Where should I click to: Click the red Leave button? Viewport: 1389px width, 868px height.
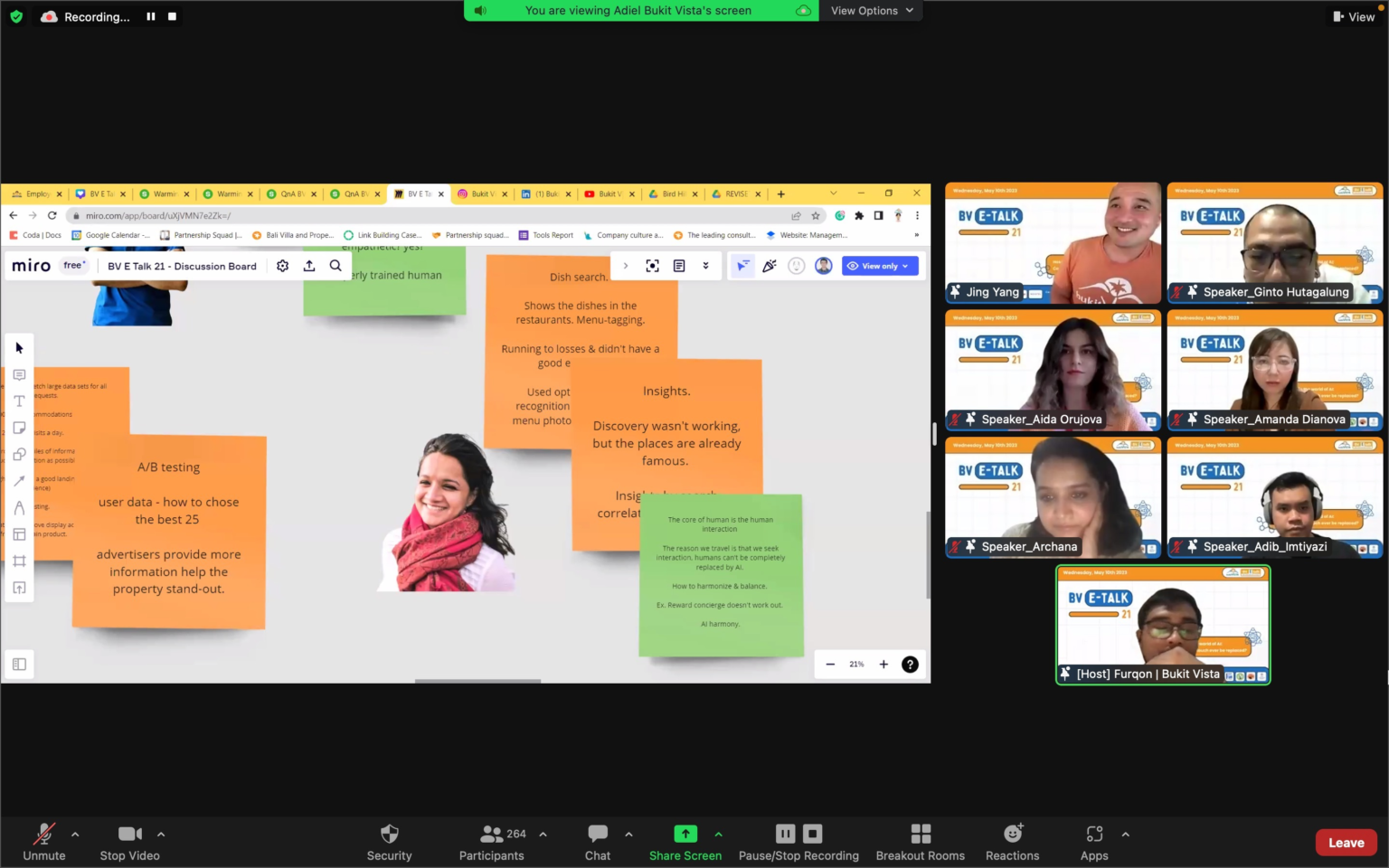1346,842
